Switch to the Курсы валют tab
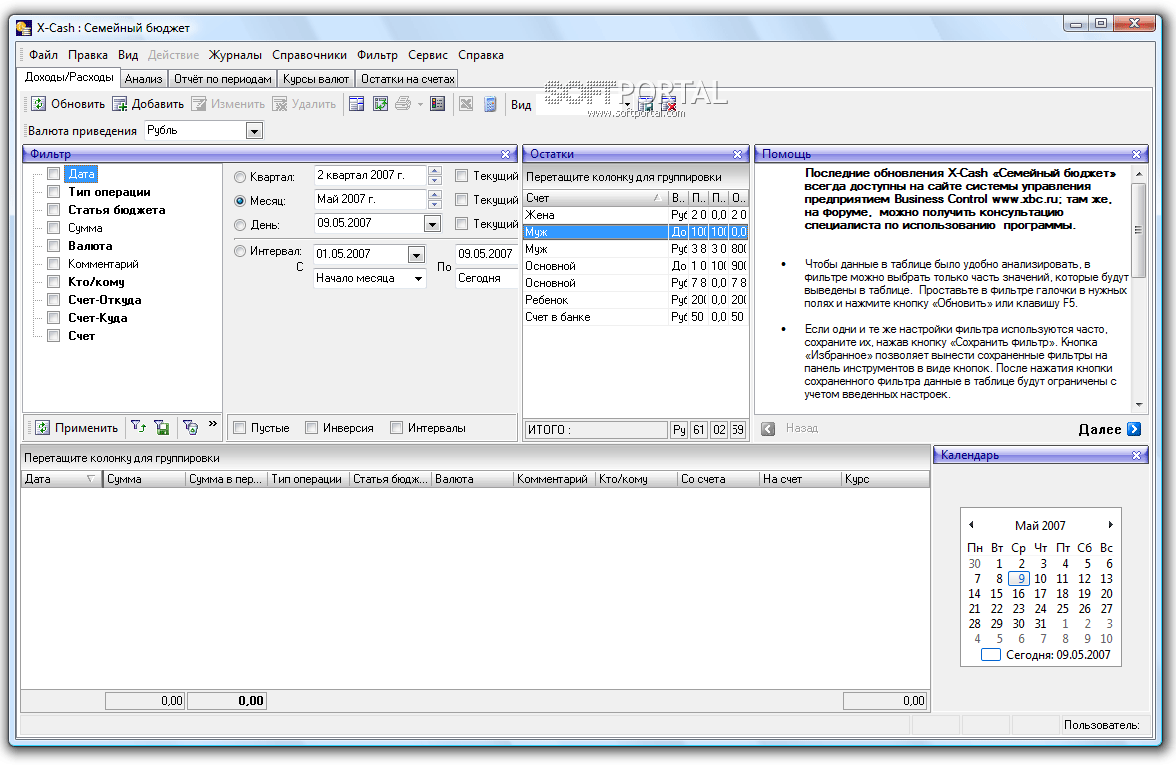The width and height of the screenshot is (1176, 765). tap(316, 78)
